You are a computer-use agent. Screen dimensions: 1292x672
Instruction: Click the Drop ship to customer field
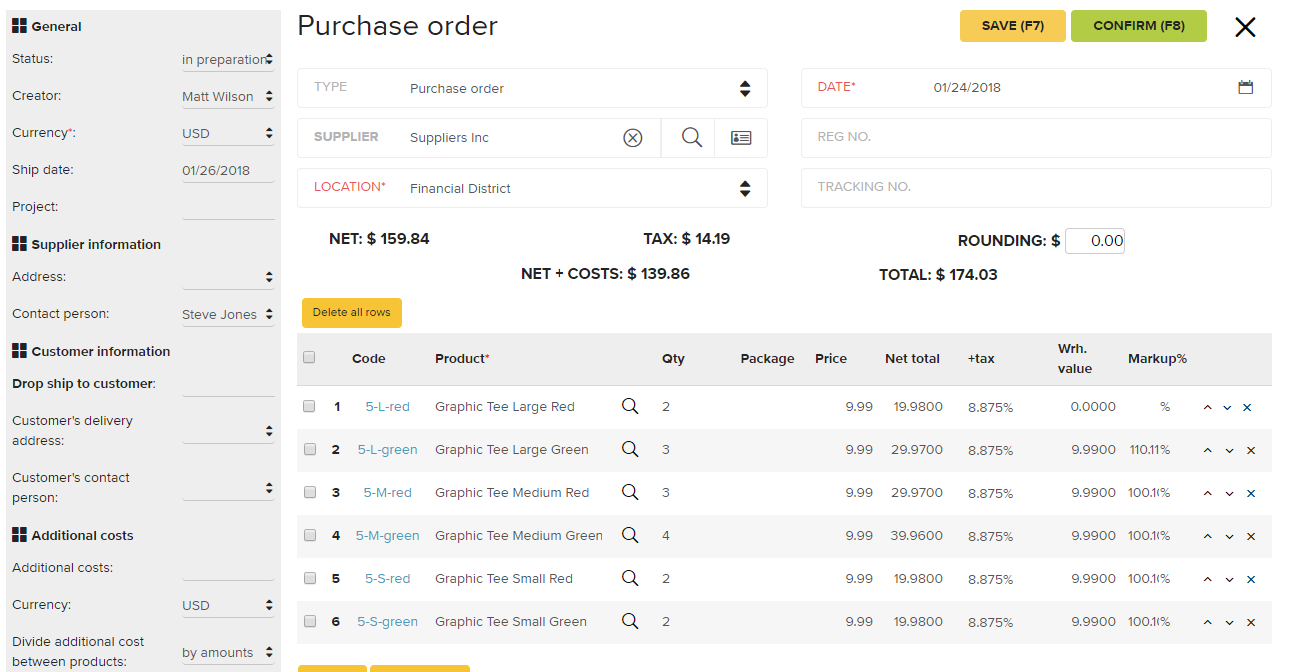pos(228,385)
